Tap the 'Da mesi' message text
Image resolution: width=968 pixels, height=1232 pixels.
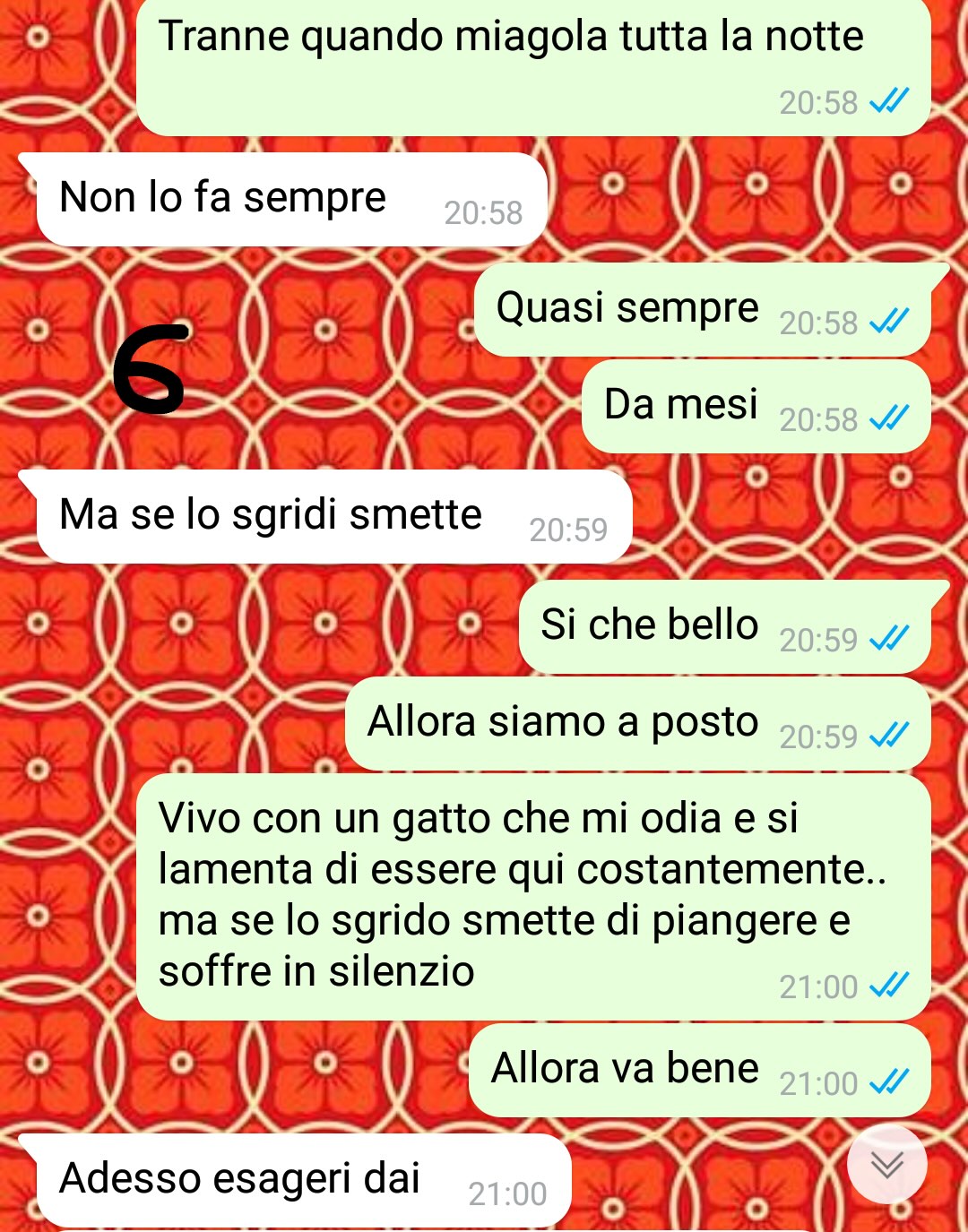(x=681, y=404)
